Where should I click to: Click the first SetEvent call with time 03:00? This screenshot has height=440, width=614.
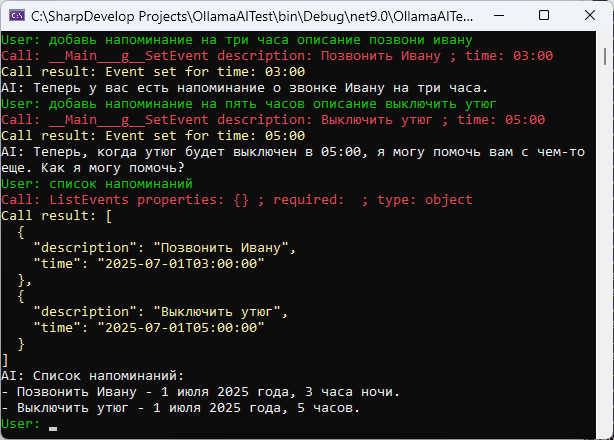(x=277, y=55)
